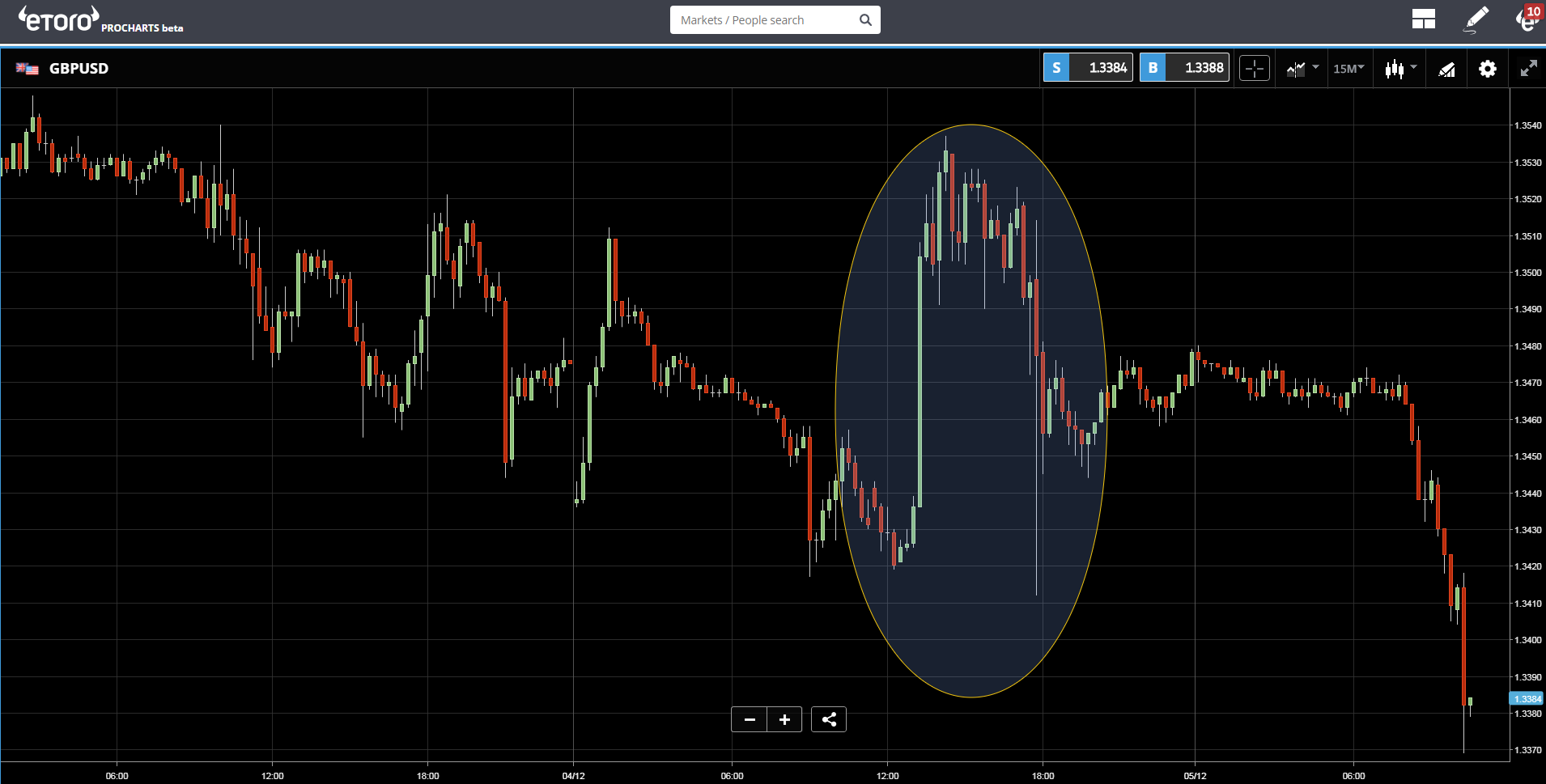This screenshot has height=784, width=1546.
Task: Open the 15M timeframe dropdown
Action: point(1349,69)
